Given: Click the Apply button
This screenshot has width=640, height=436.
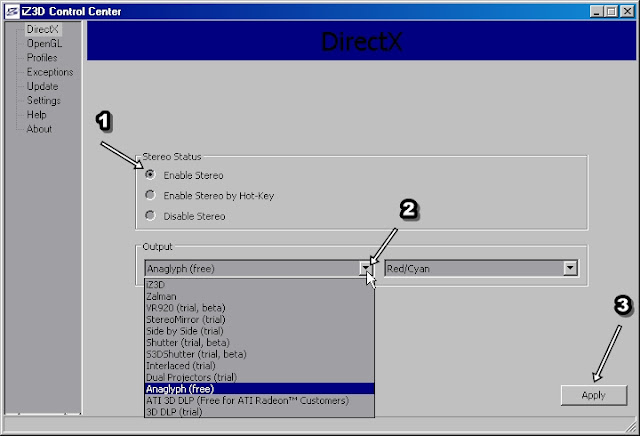Looking at the screenshot, I should (594, 395).
